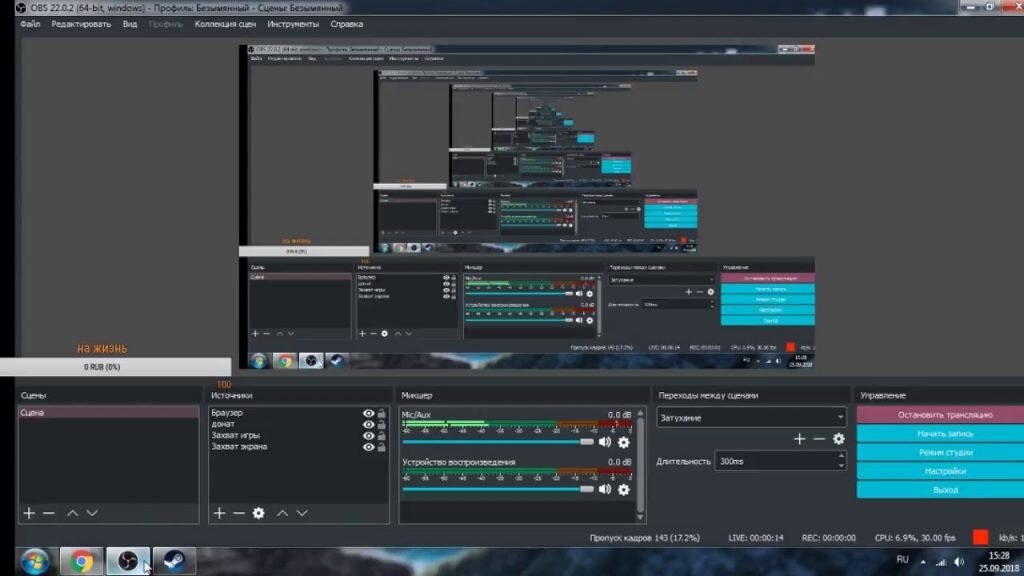The width and height of the screenshot is (1024, 576).
Task: Open transition properties gear icon
Action: tap(839, 439)
